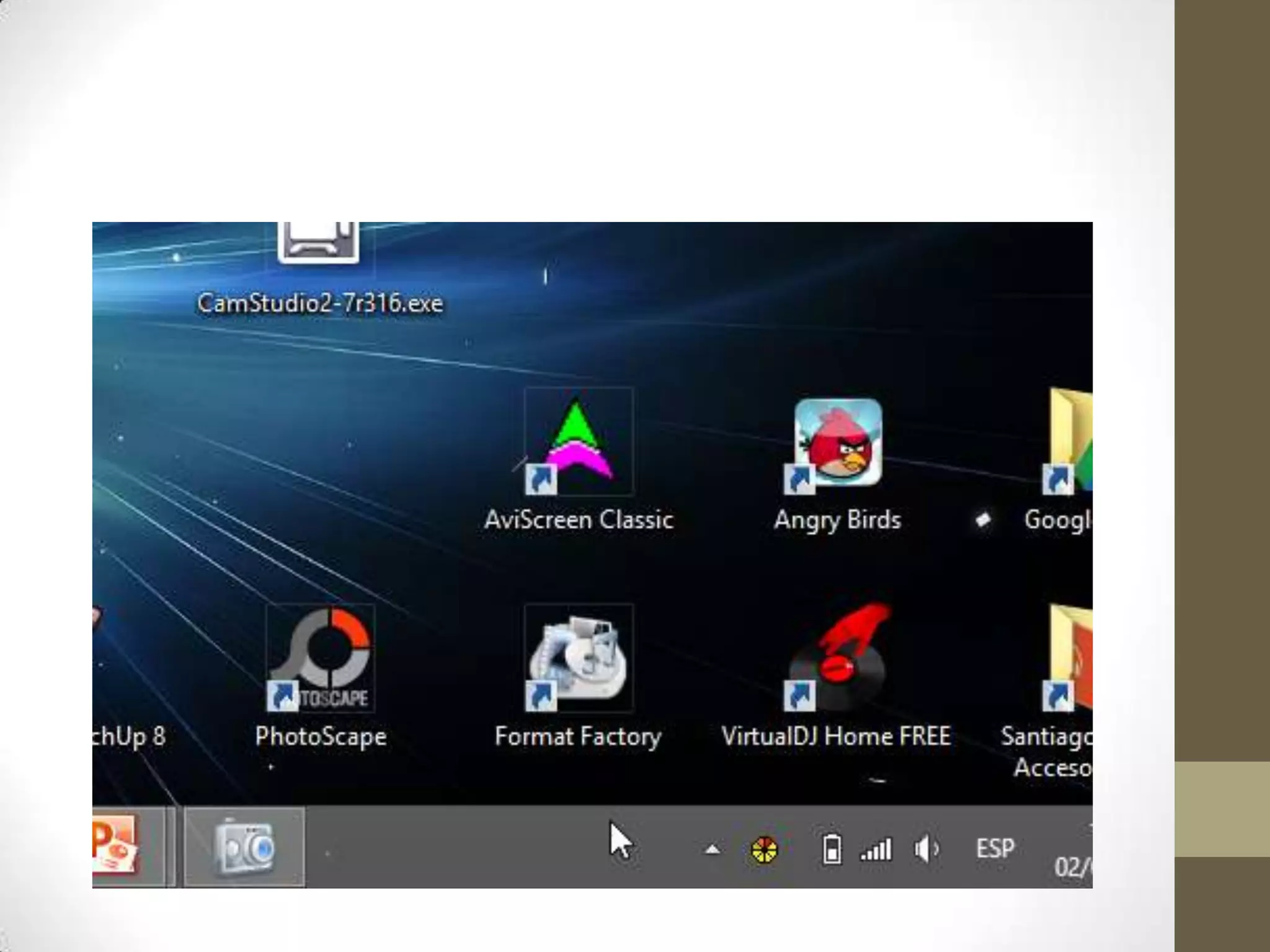The height and width of the screenshot is (952, 1270).
Task: Click the Format Factory text label
Action: pyautogui.click(x=578, y=737)
